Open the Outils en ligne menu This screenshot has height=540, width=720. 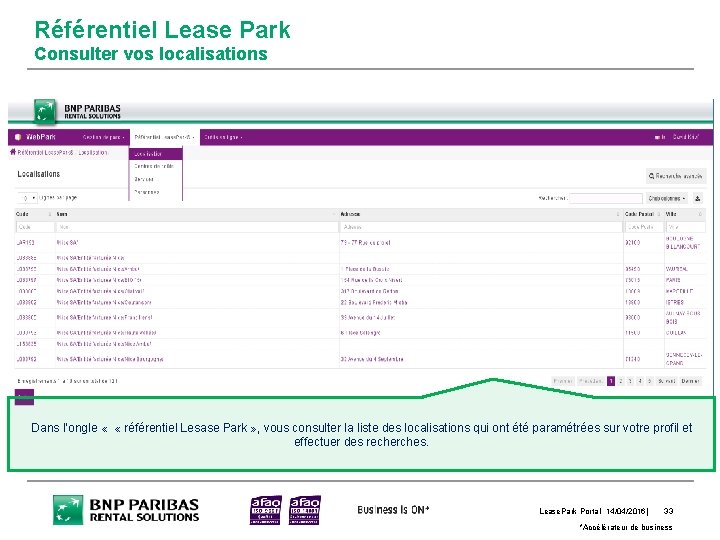click(x=223, y=137)
